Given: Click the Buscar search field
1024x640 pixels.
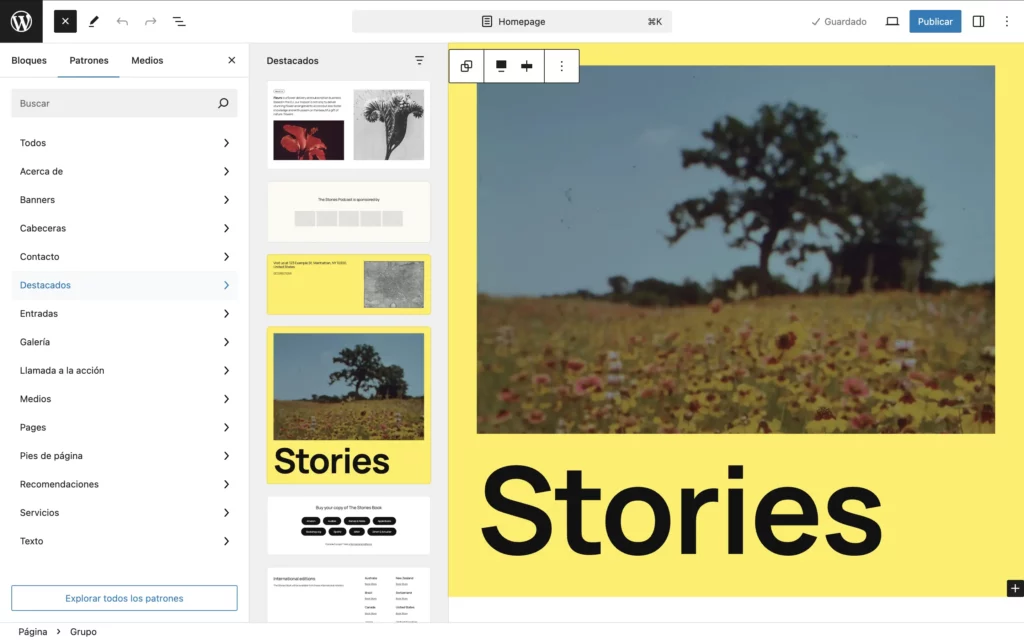Looking at the screenshot, I should [x=115, y=103].
